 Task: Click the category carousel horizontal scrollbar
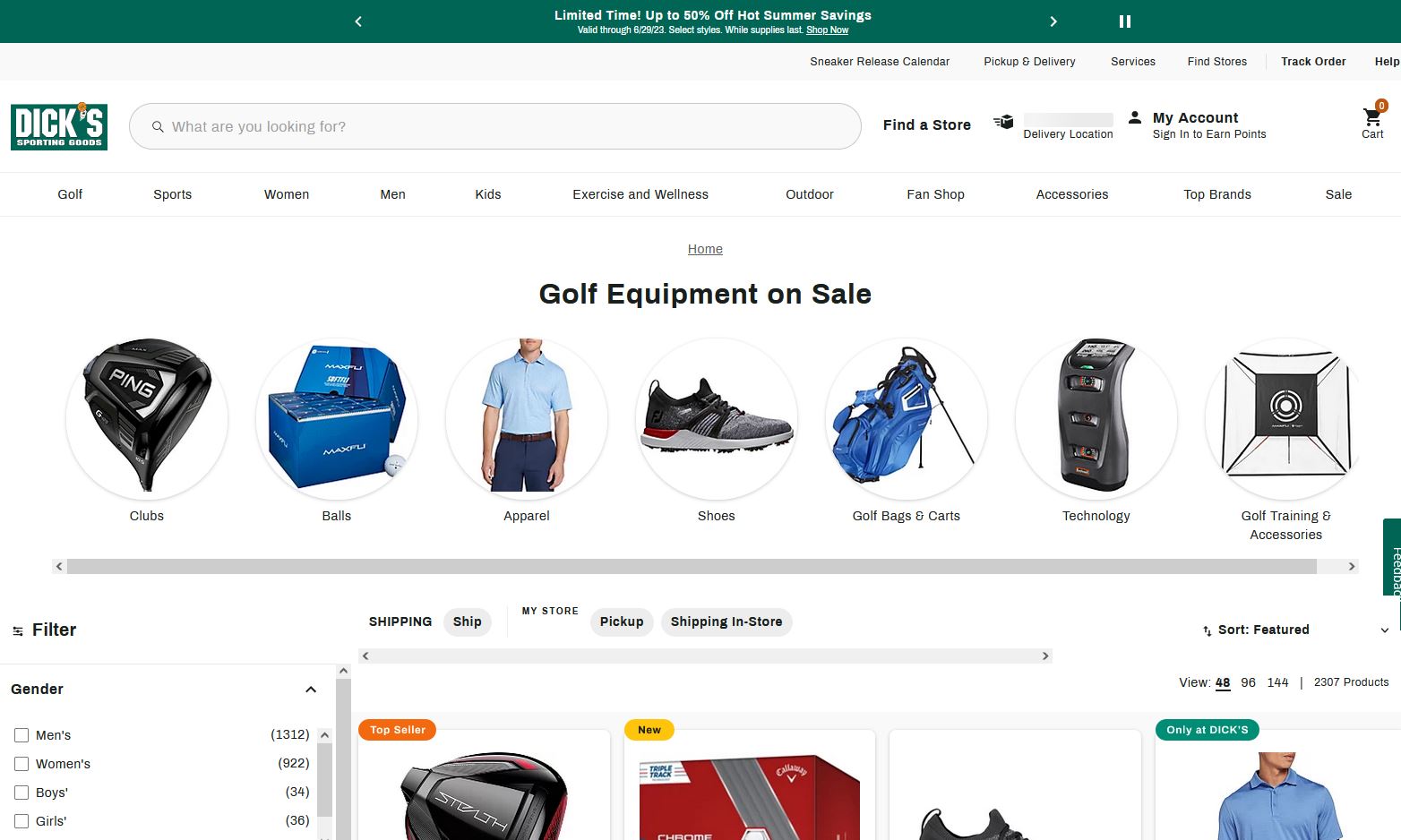tap(691, 566)
